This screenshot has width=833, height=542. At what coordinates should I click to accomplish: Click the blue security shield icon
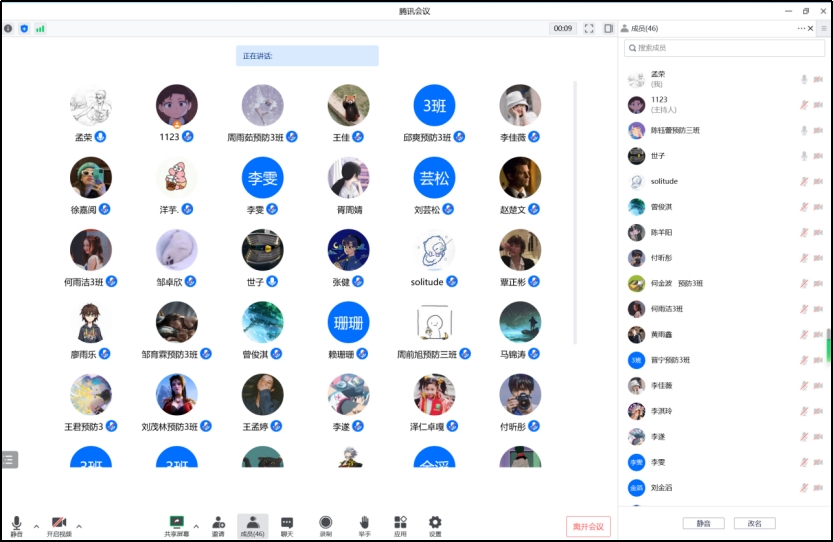click(24, 29)
